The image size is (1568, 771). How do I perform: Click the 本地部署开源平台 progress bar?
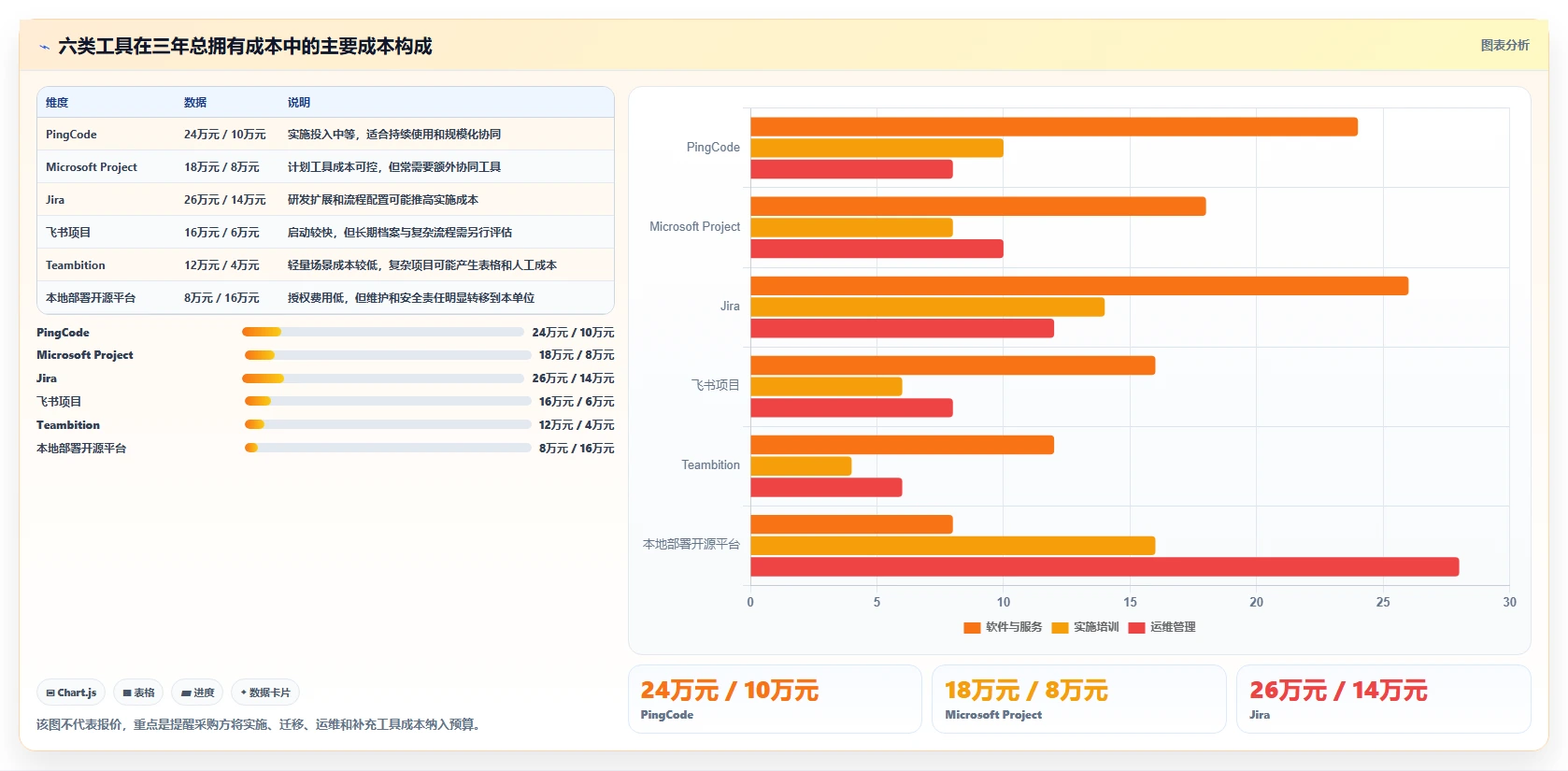coord(388,448)
